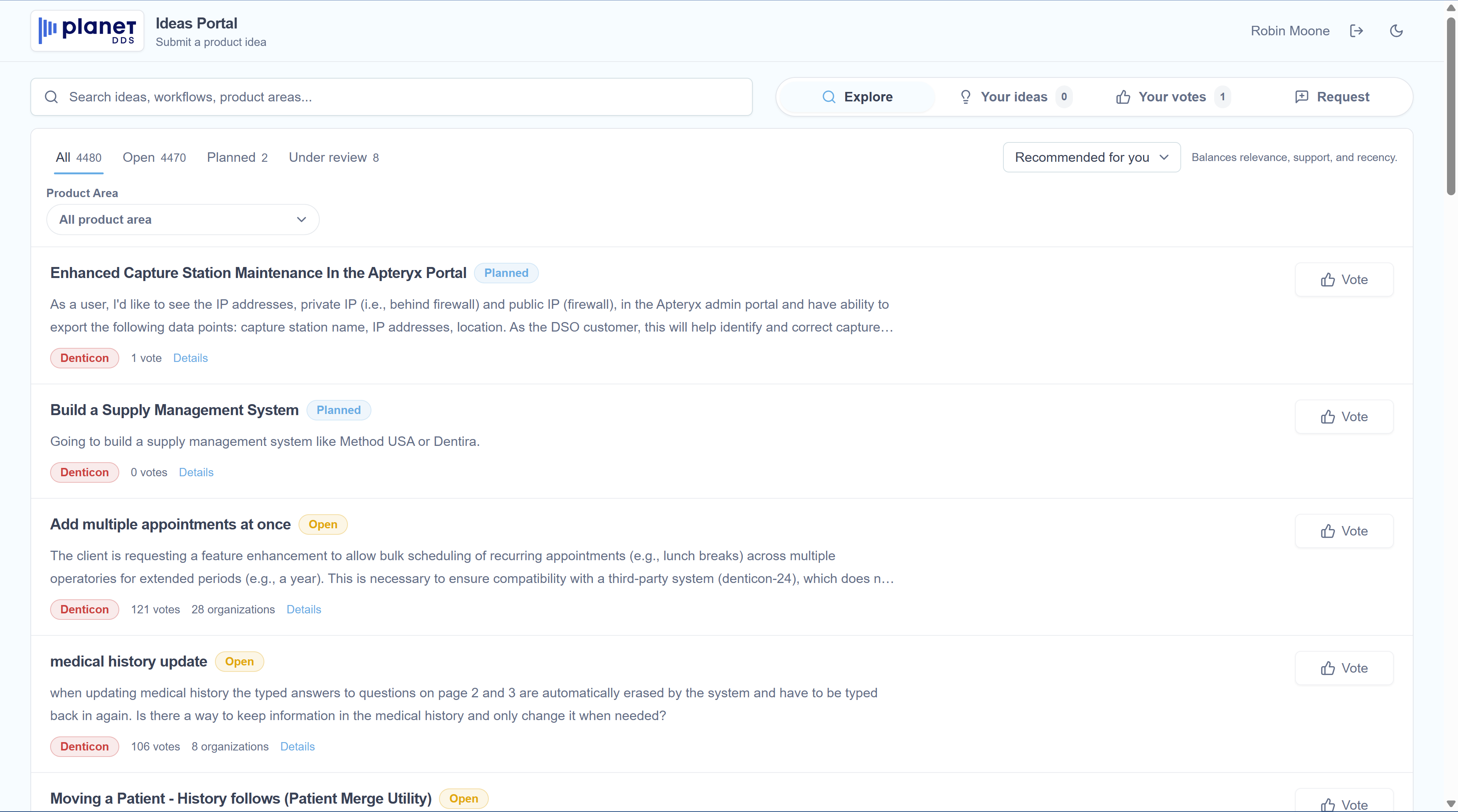Image resolution: width=1458 pixels, height=812 pixels.
Task: Click Denticon tag on Supply Management System idea
Action: pos(84,472)
